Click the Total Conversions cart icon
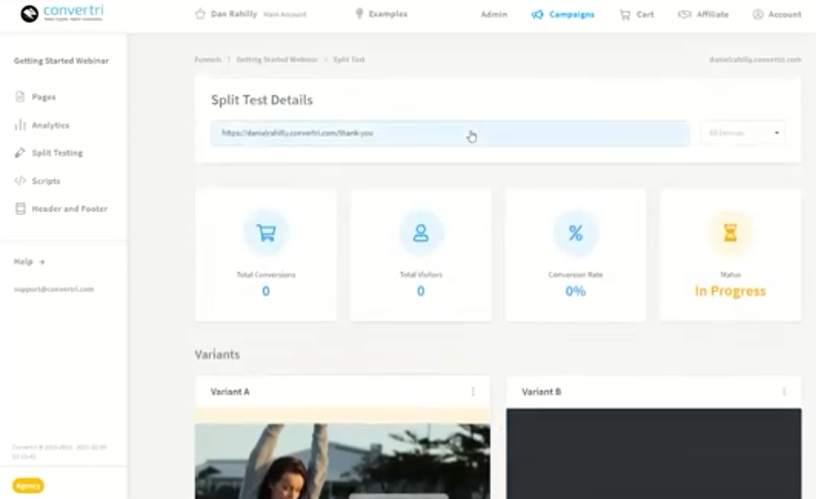The width and height of the screenshot is (816, 499). [266, 233]
